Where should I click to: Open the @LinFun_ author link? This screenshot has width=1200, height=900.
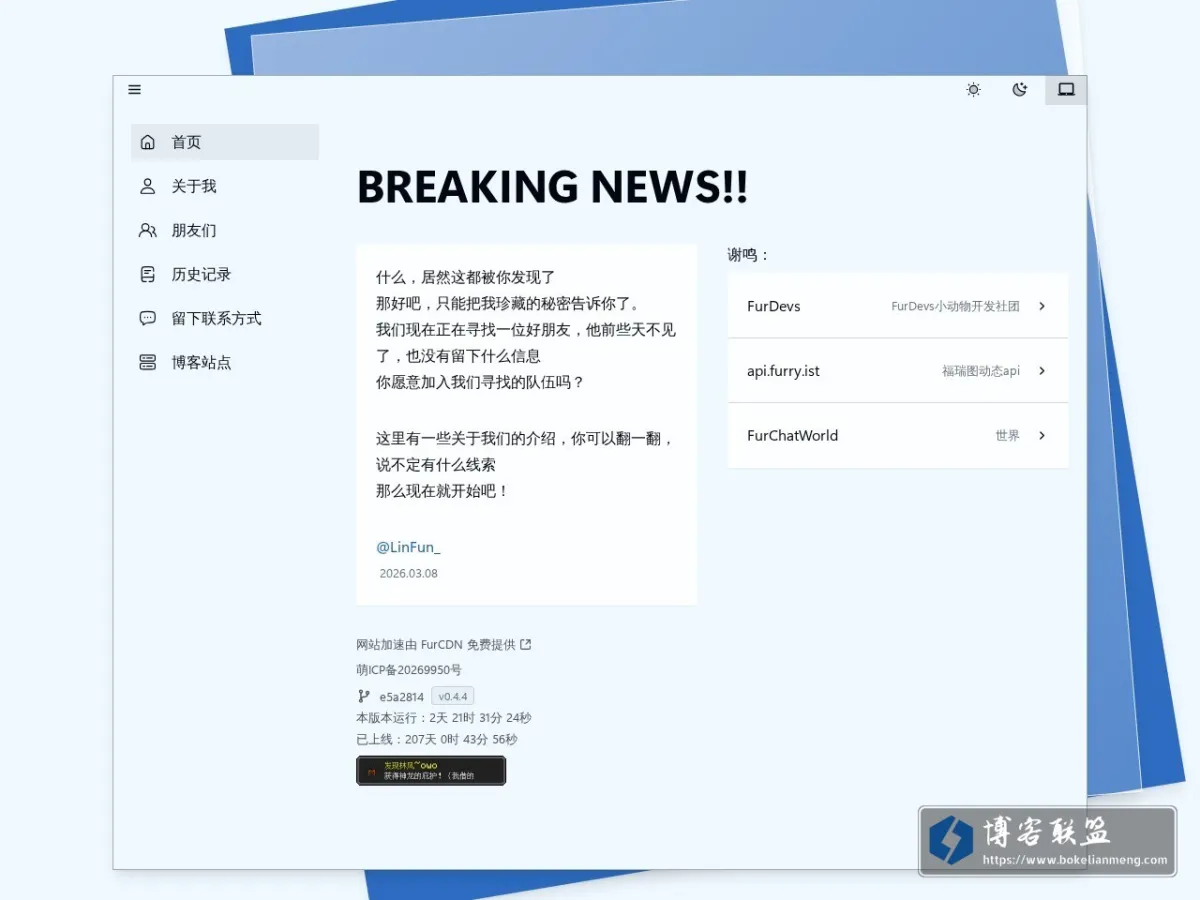pyautogui.click(x=408, y=547)
